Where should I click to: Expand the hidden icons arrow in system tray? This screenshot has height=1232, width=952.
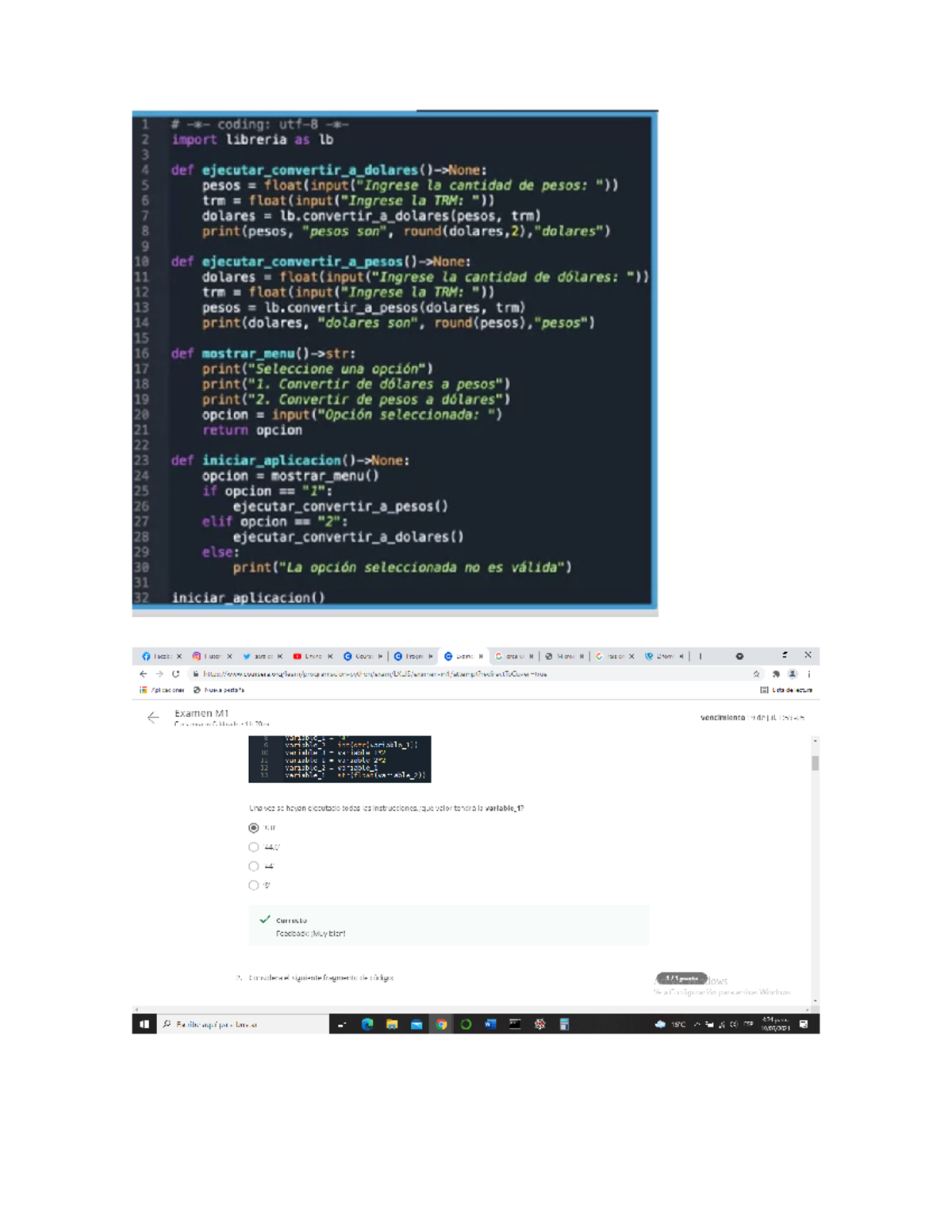(698, 1023)
